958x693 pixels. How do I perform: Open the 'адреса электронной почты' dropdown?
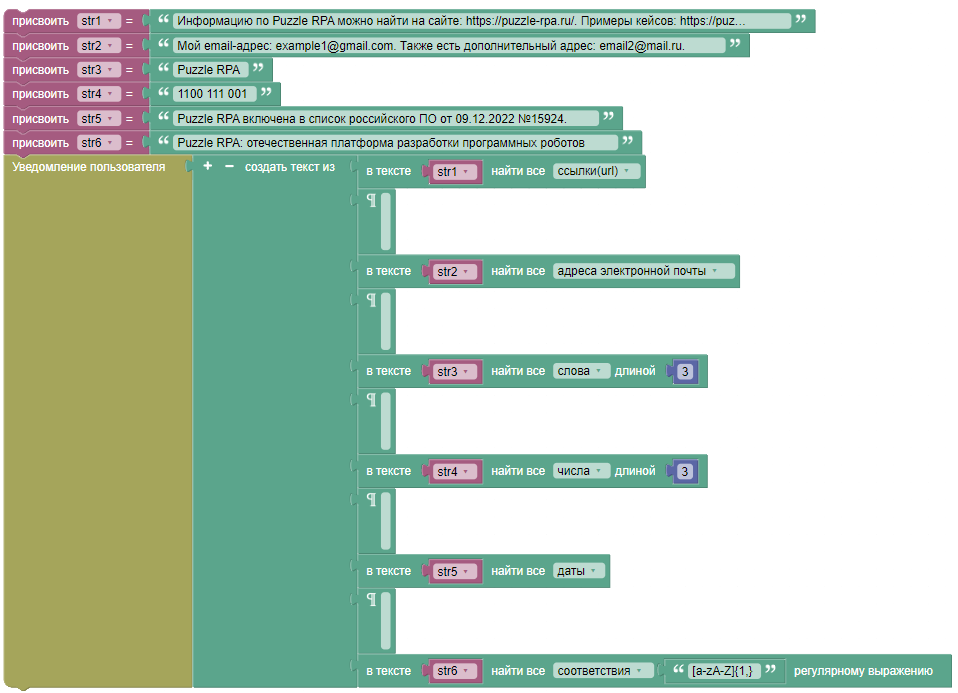tap(643, 271)
